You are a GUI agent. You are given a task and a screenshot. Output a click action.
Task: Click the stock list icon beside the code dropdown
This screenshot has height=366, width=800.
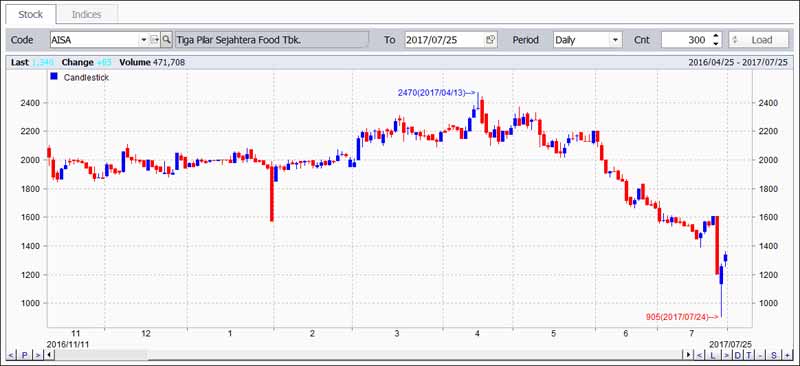(x=155, y=40)
